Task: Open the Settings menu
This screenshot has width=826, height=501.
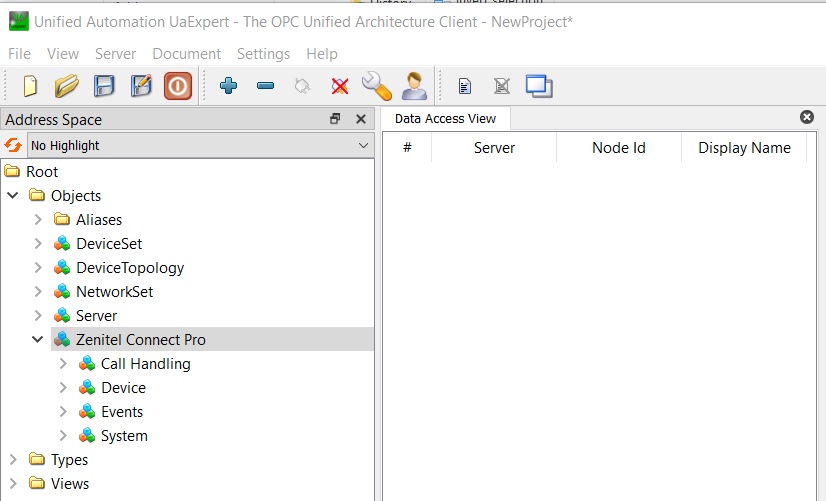Action: [x=263, y=54]
